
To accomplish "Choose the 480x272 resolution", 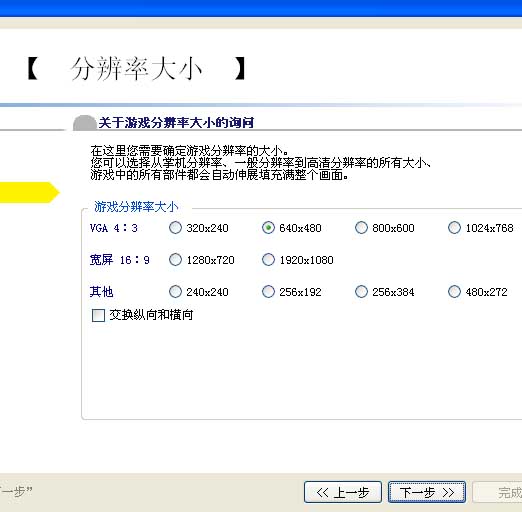I will (x=454, y=292).
